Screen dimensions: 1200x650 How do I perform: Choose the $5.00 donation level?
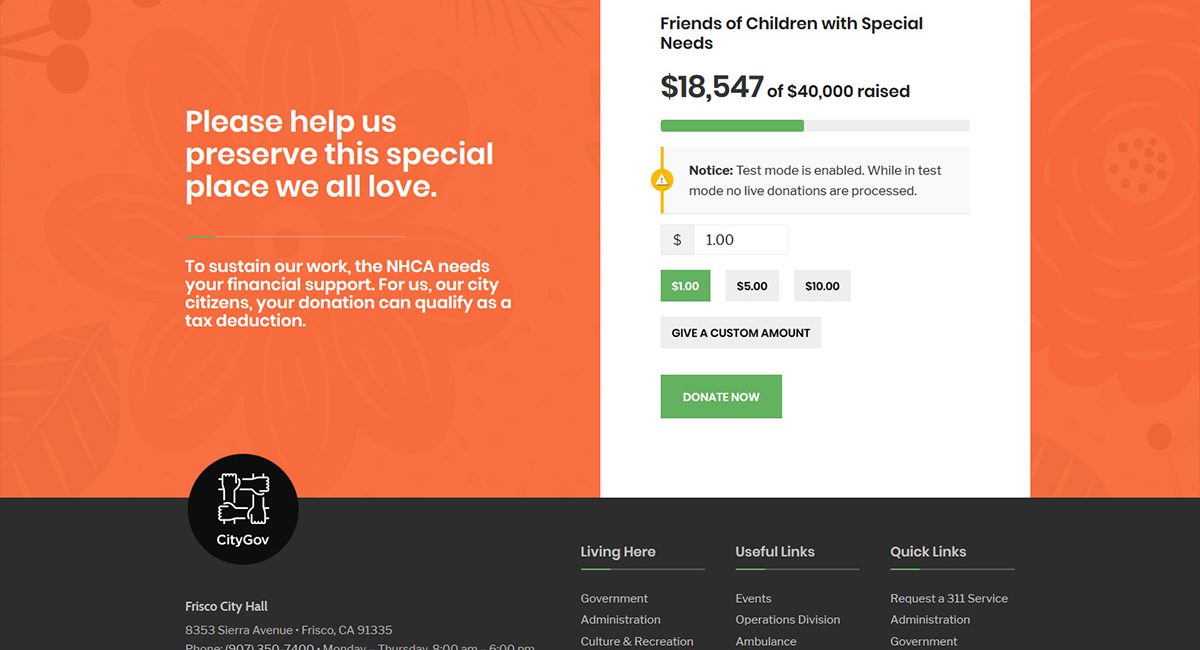tap(752, 286)
